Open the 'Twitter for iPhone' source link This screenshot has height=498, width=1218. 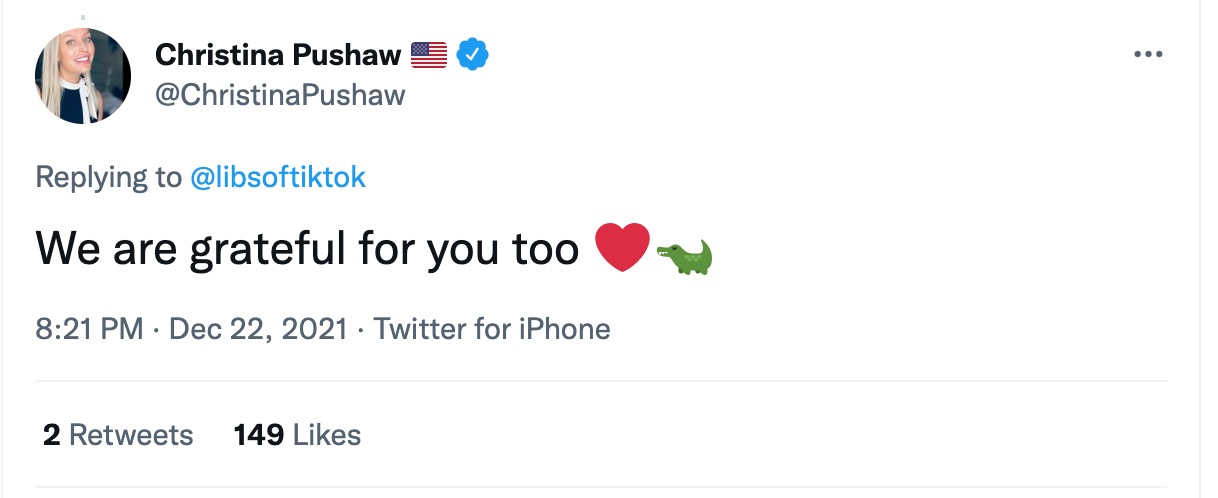point(492,328)
